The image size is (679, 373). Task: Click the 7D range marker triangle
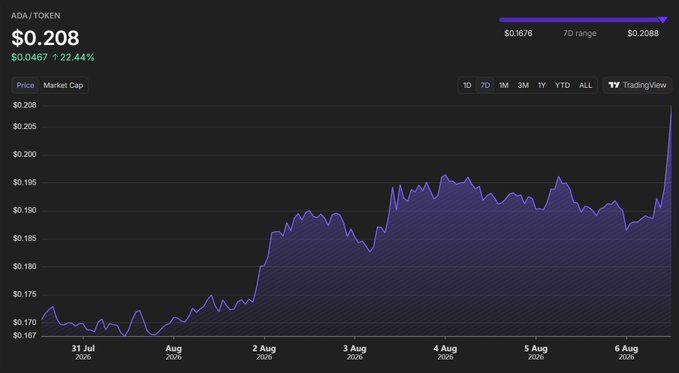click(663, 19)
